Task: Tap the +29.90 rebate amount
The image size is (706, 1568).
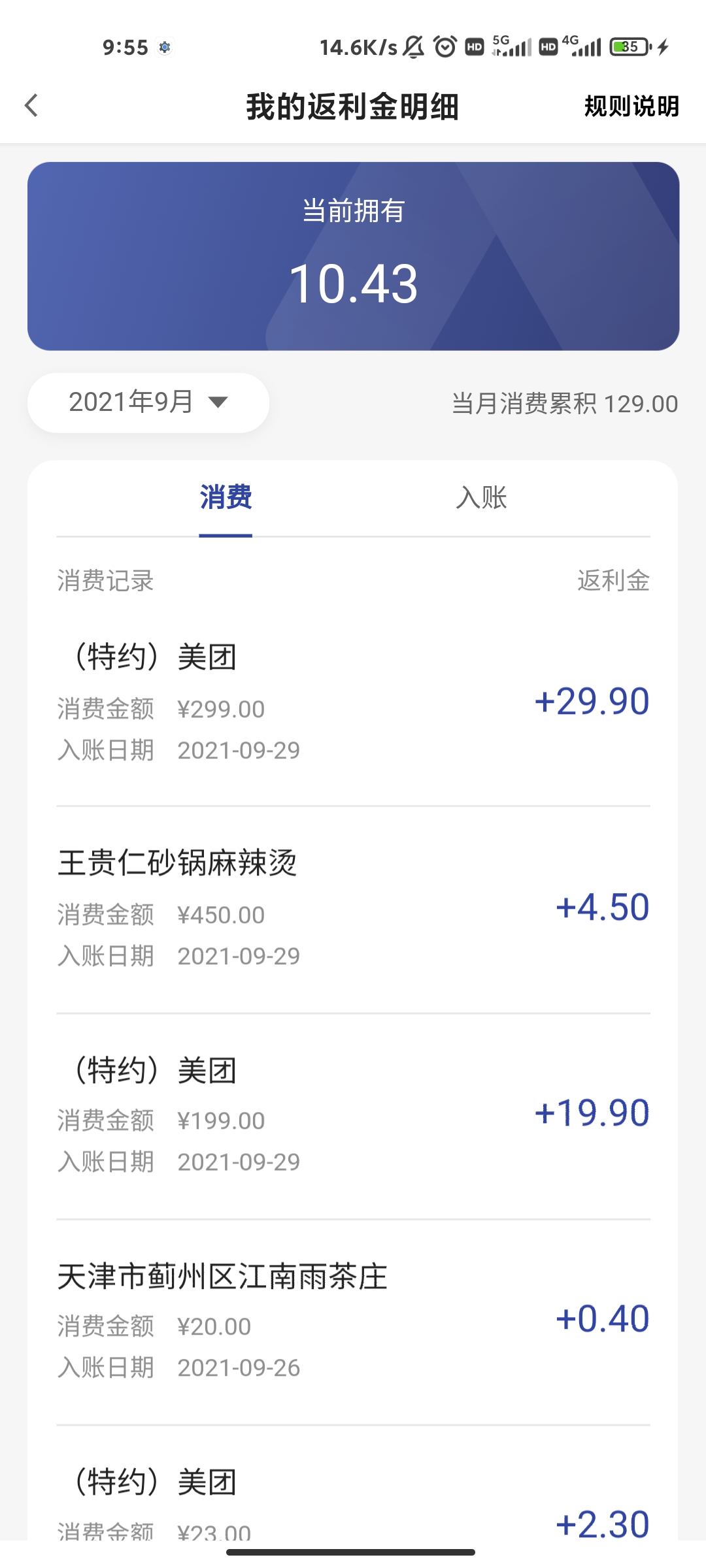Action: pos(592,702)
